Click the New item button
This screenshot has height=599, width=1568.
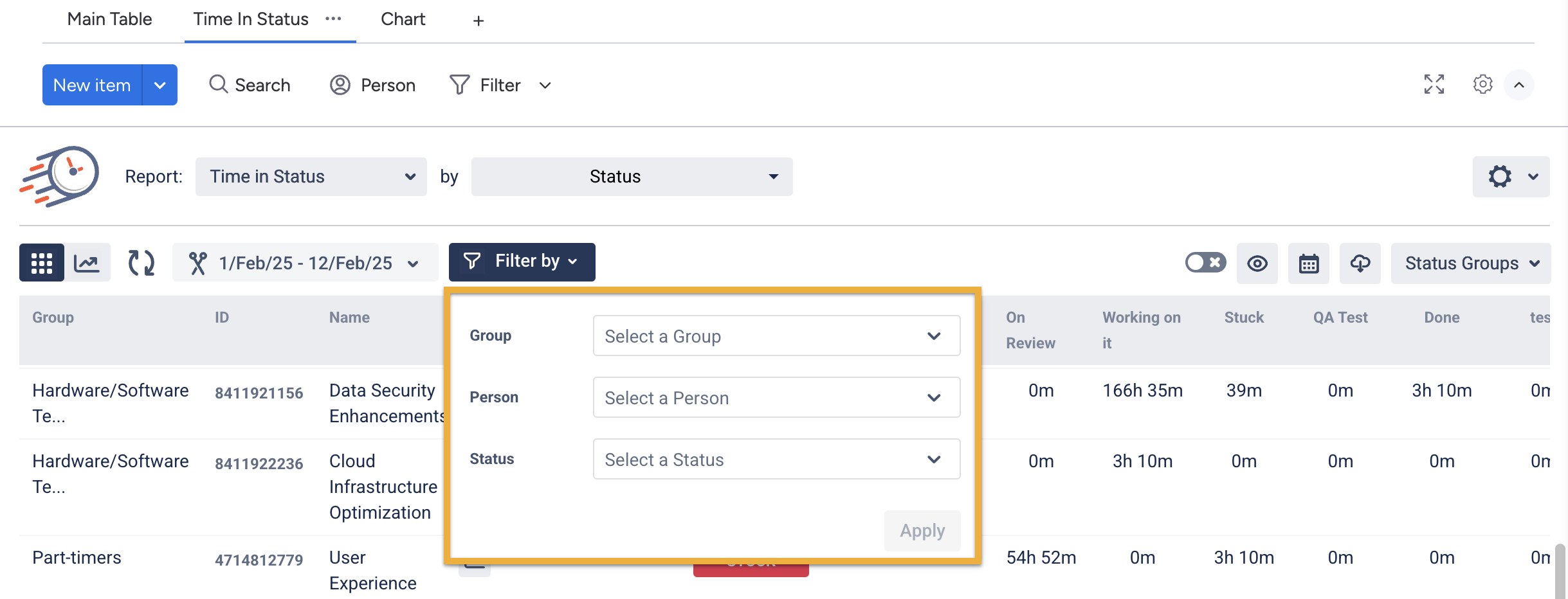pyautogui.click(x=92, y=85)
